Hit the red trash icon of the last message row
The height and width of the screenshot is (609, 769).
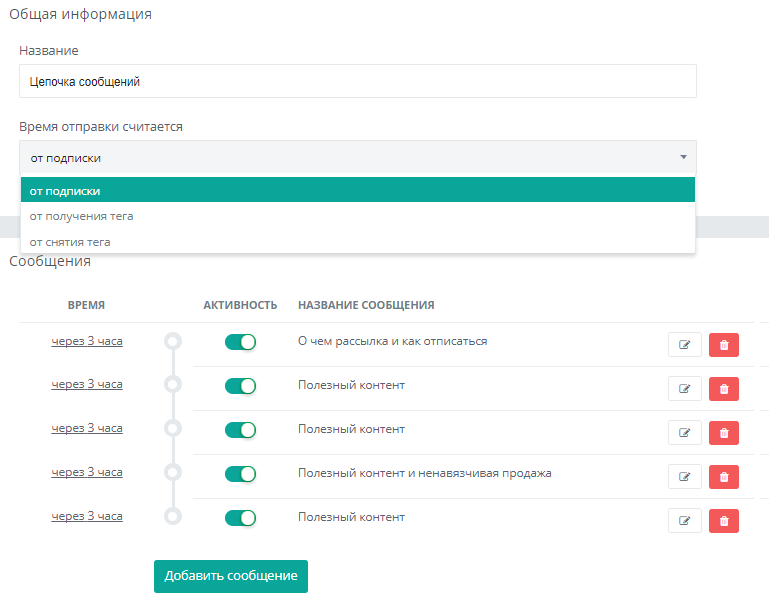(x=724, y=521)
